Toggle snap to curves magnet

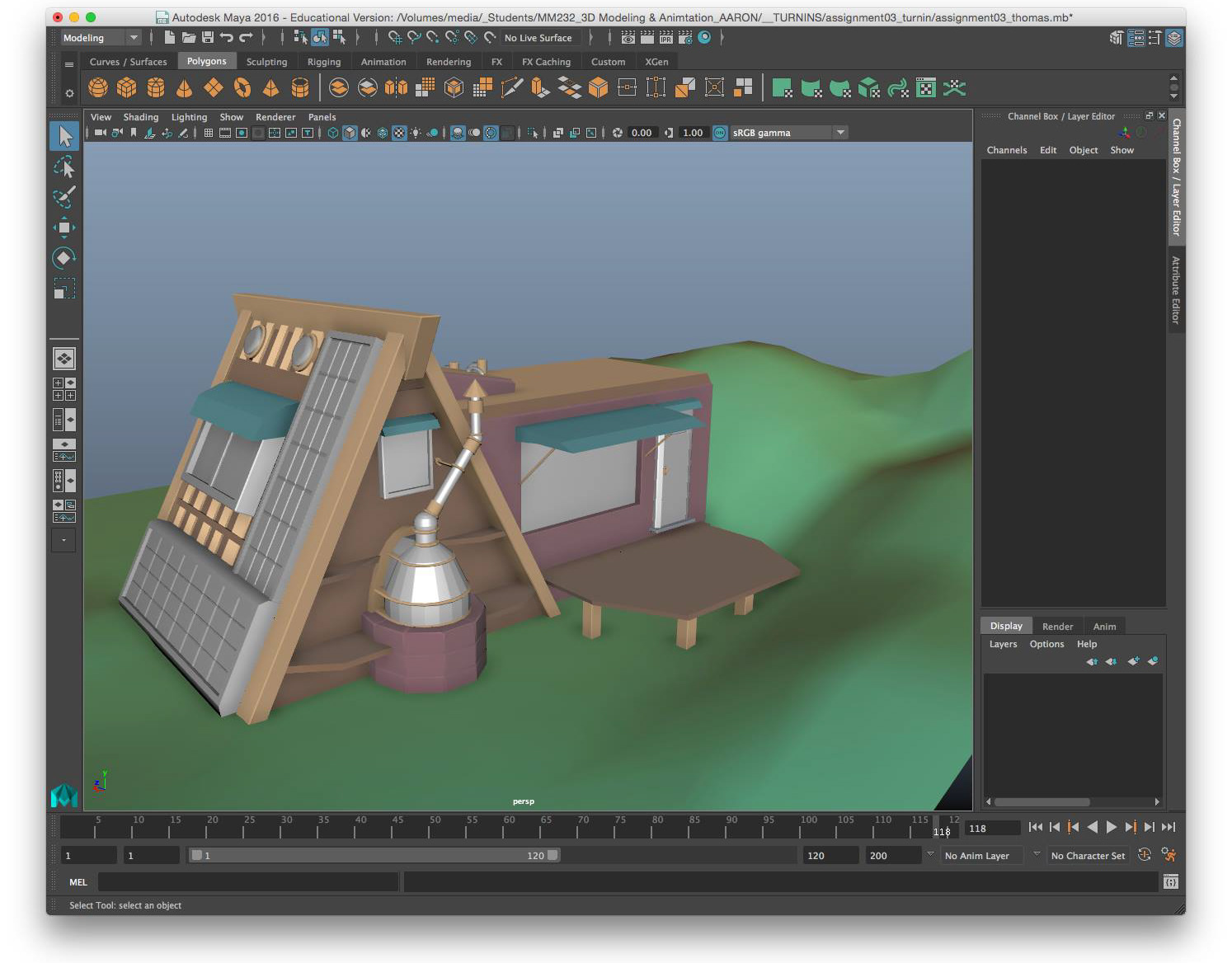tap(414, 37)
